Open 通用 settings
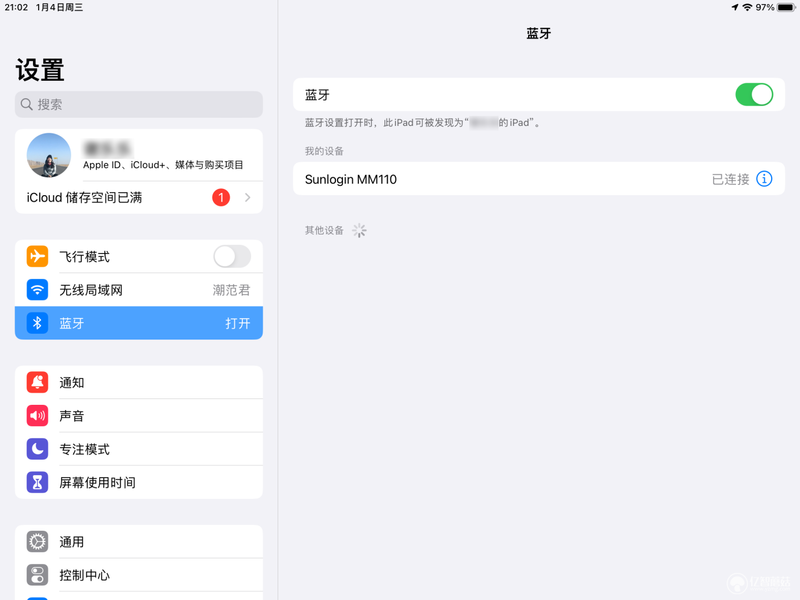Image resolution: width=800 pixels, height=600 pixels. point(139,541)
